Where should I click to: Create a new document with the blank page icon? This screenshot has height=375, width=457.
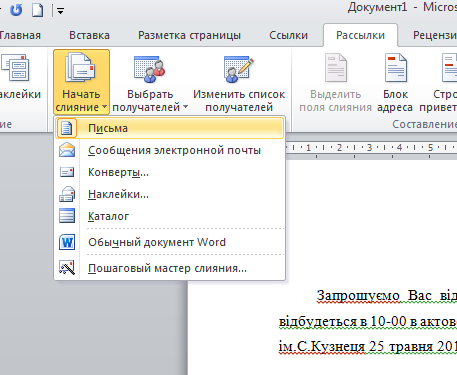tap(37, 10)
